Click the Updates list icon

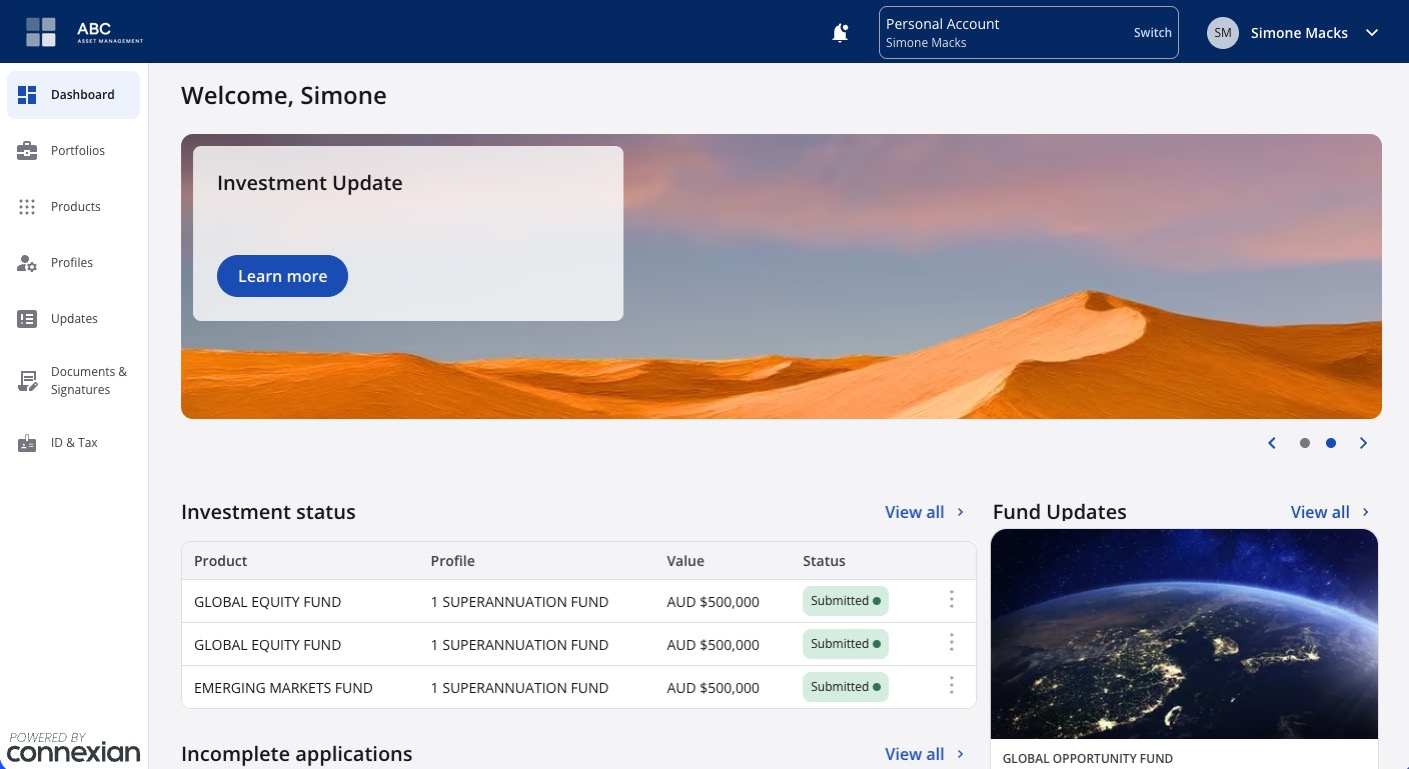pos(27,319)
